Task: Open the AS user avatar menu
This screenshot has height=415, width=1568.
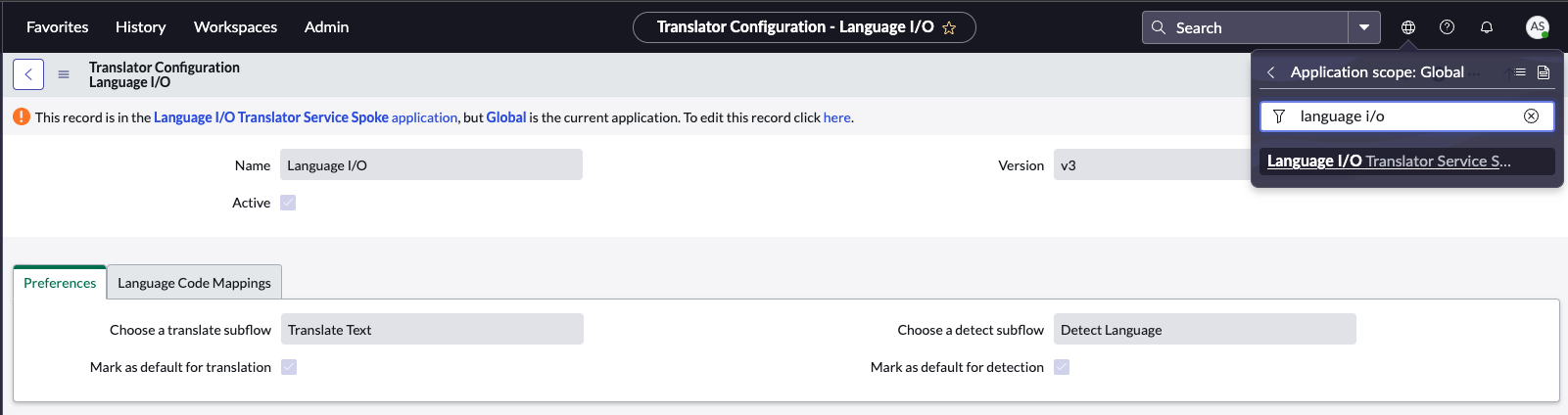Action: 1537,27
